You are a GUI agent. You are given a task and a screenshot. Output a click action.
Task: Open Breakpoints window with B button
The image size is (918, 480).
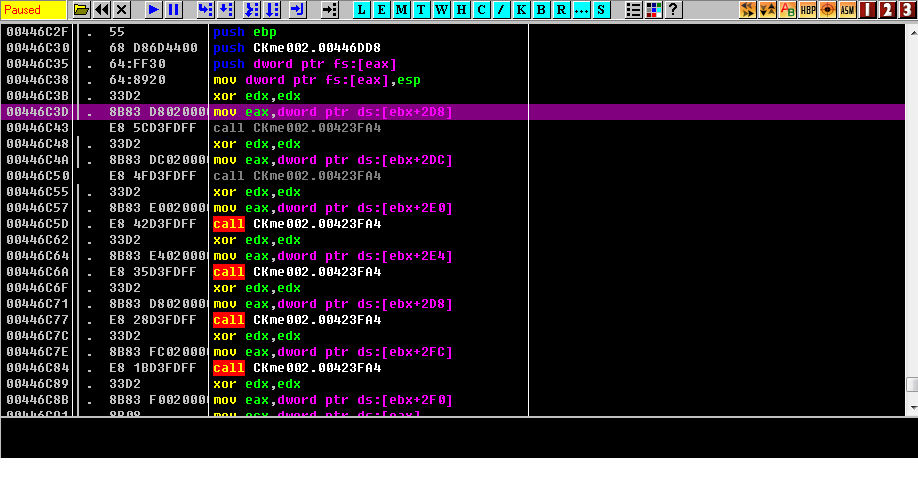(x=541, y=9)
